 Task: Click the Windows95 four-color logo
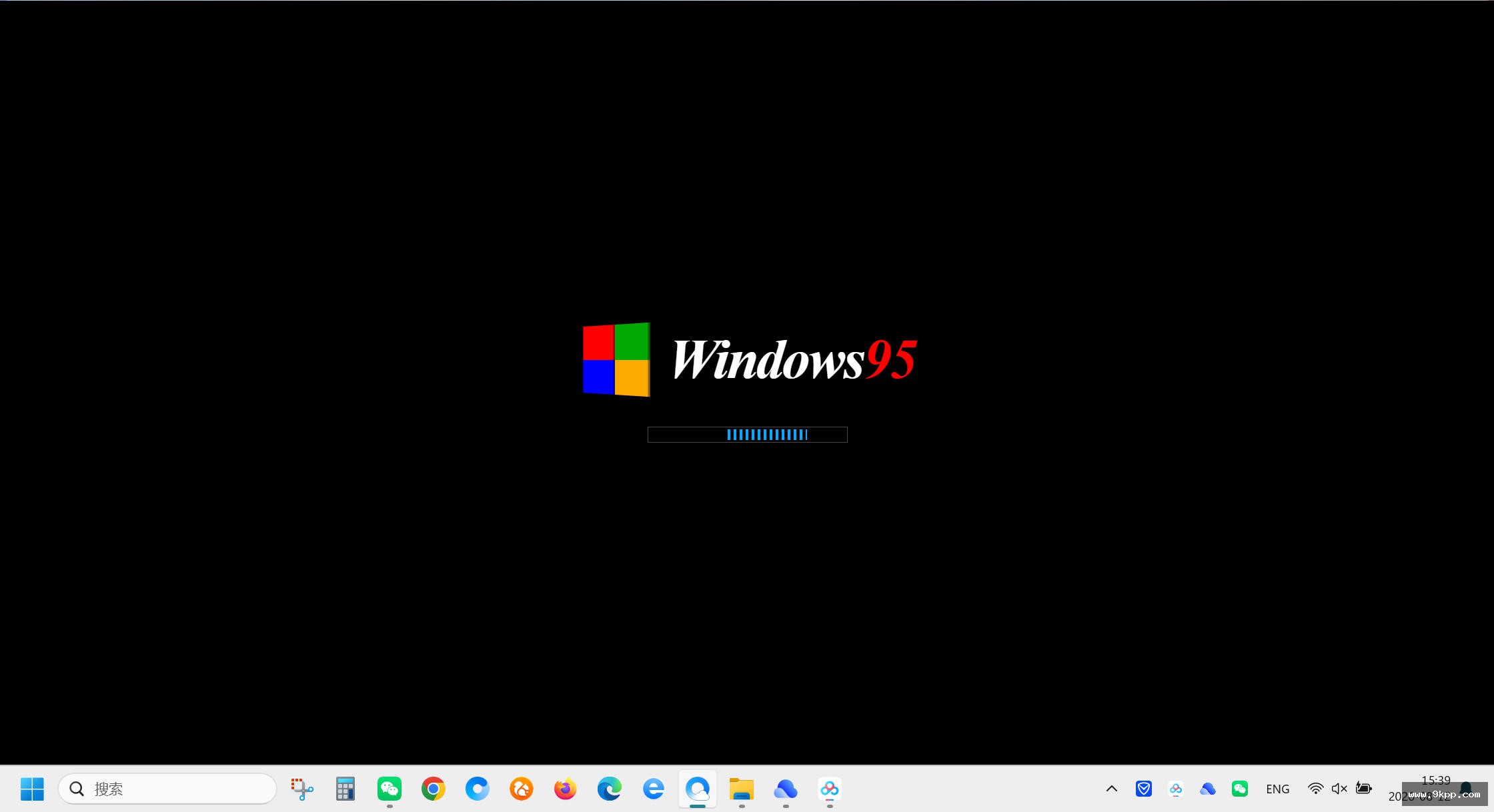click(x=616, y=360)
